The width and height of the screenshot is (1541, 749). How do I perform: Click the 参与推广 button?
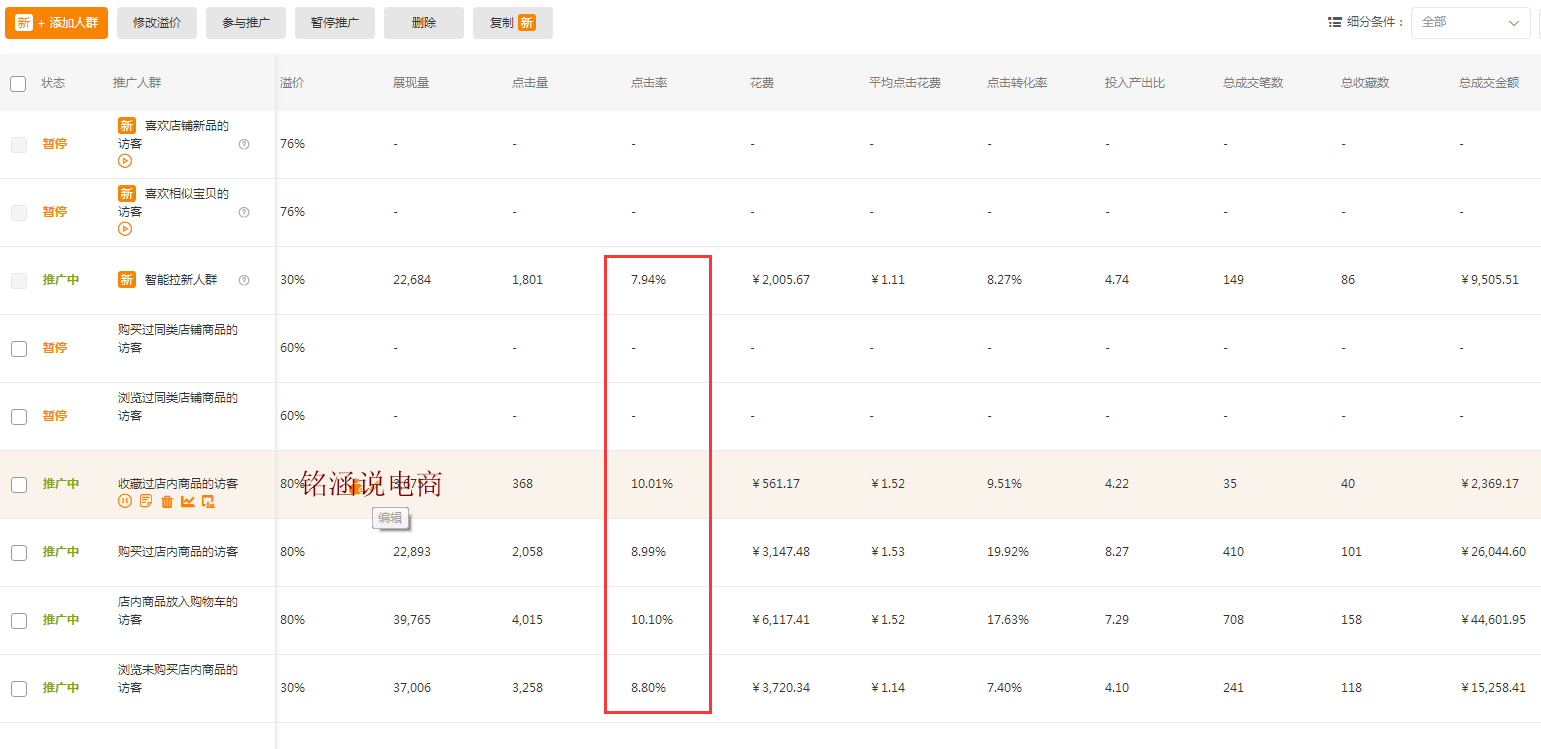(x=246, y=22)
